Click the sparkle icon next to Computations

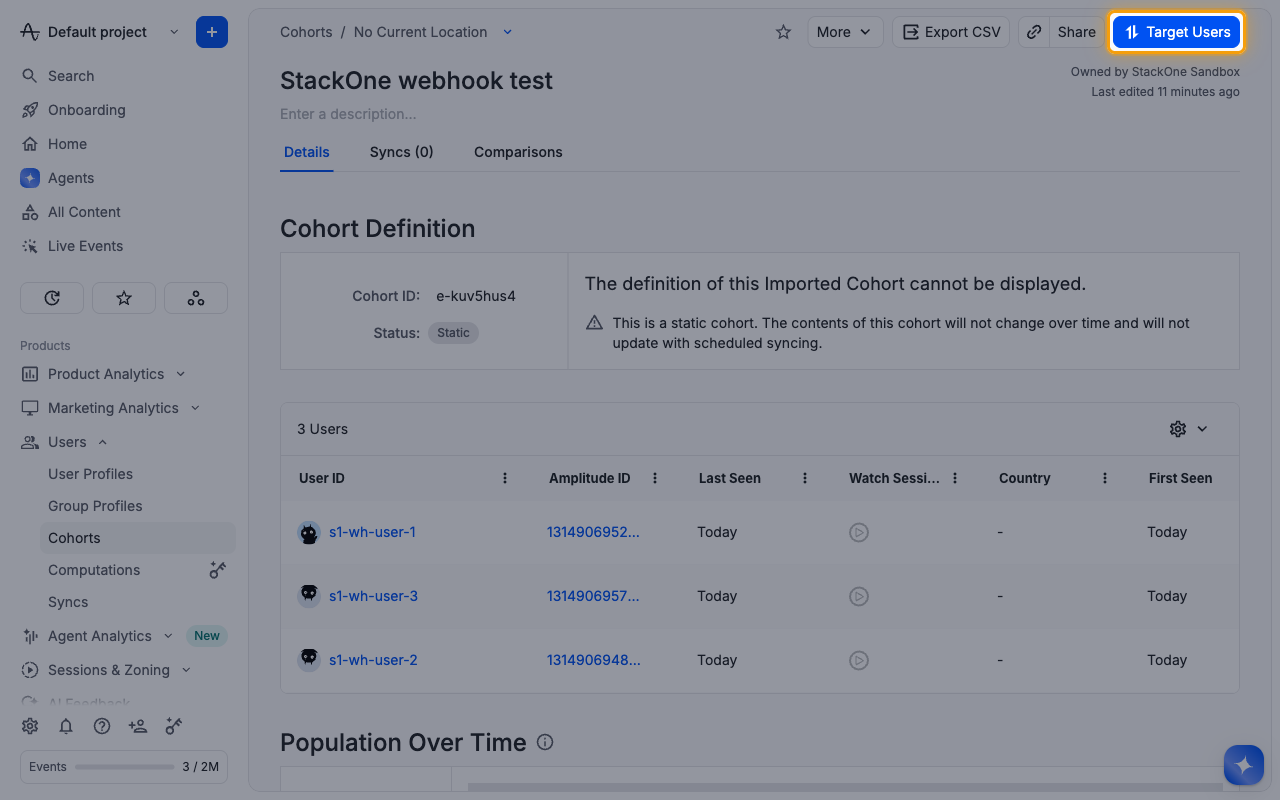click(x=217, y=570)
